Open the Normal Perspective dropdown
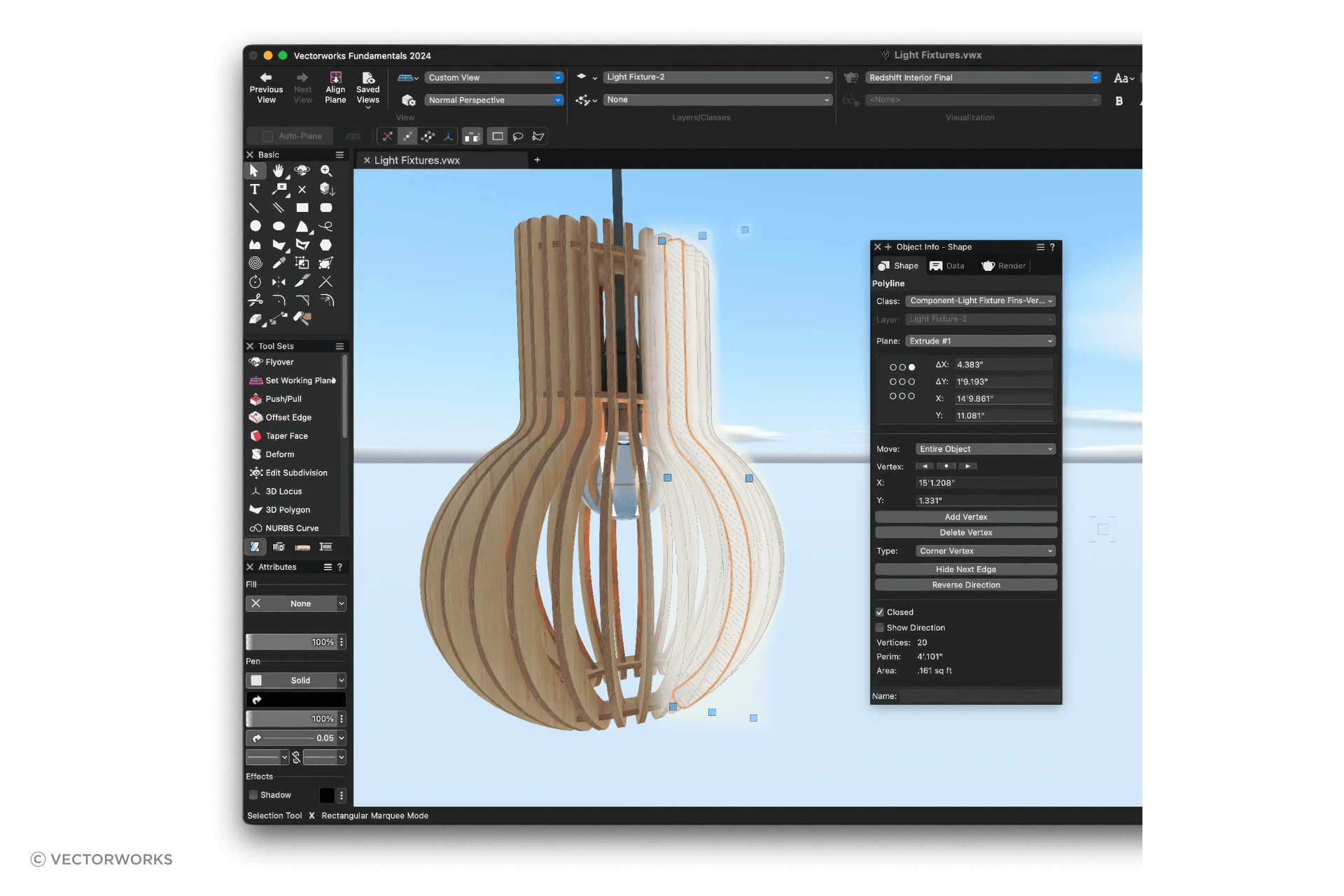This screenshot has height=896, width=1344. 493,100
